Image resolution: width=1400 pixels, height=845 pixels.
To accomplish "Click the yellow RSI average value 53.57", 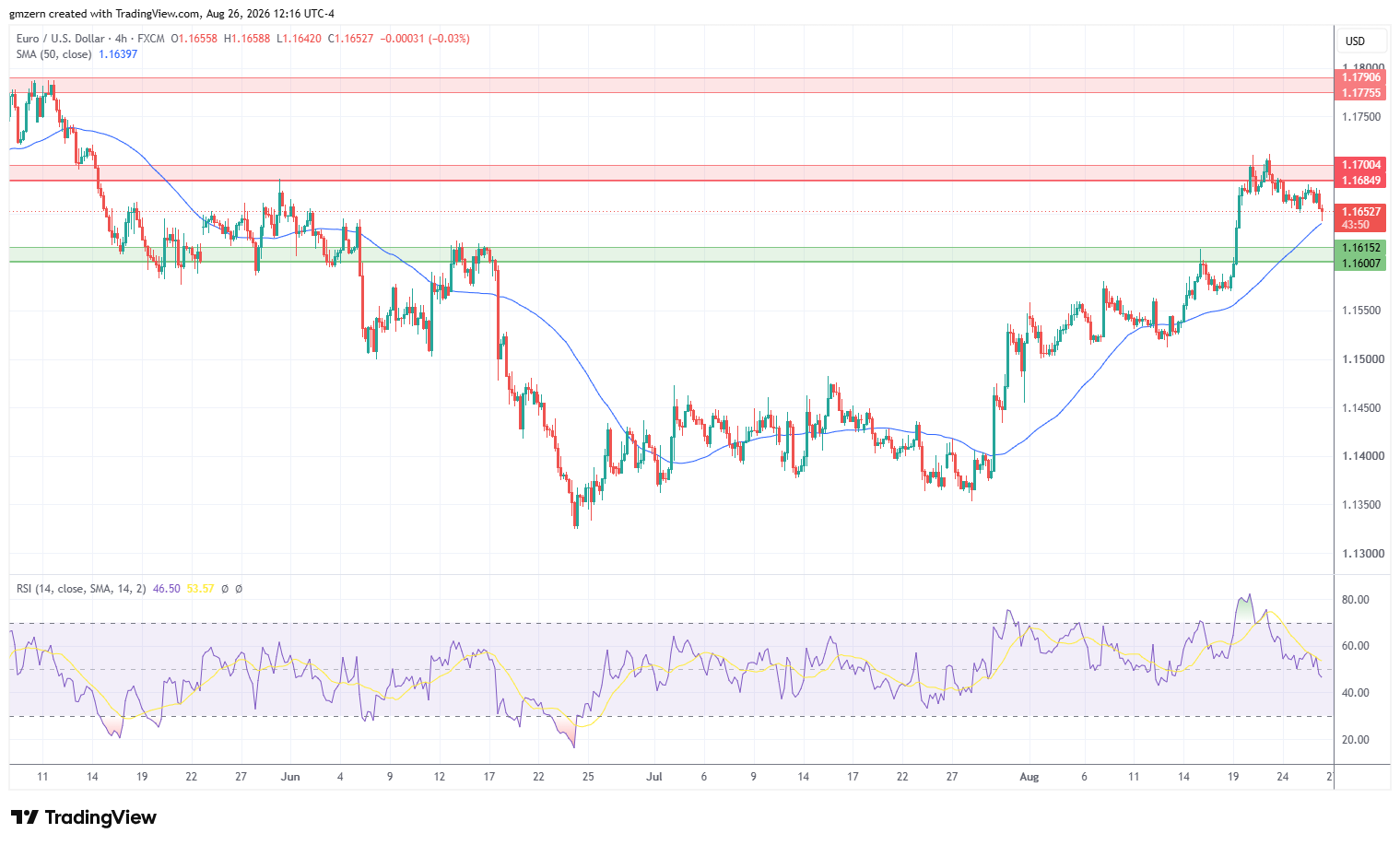I will pos(201,588).
